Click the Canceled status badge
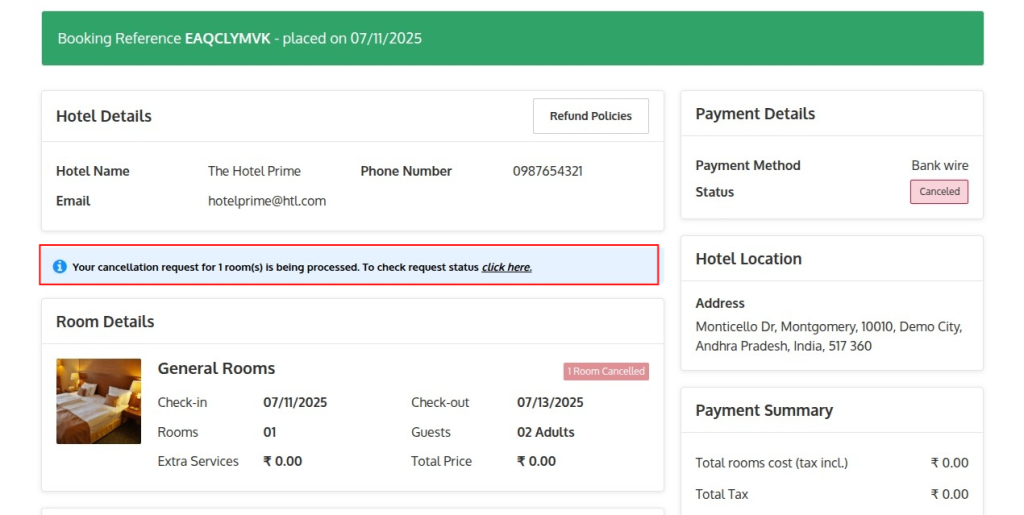 tap(939, 191)
